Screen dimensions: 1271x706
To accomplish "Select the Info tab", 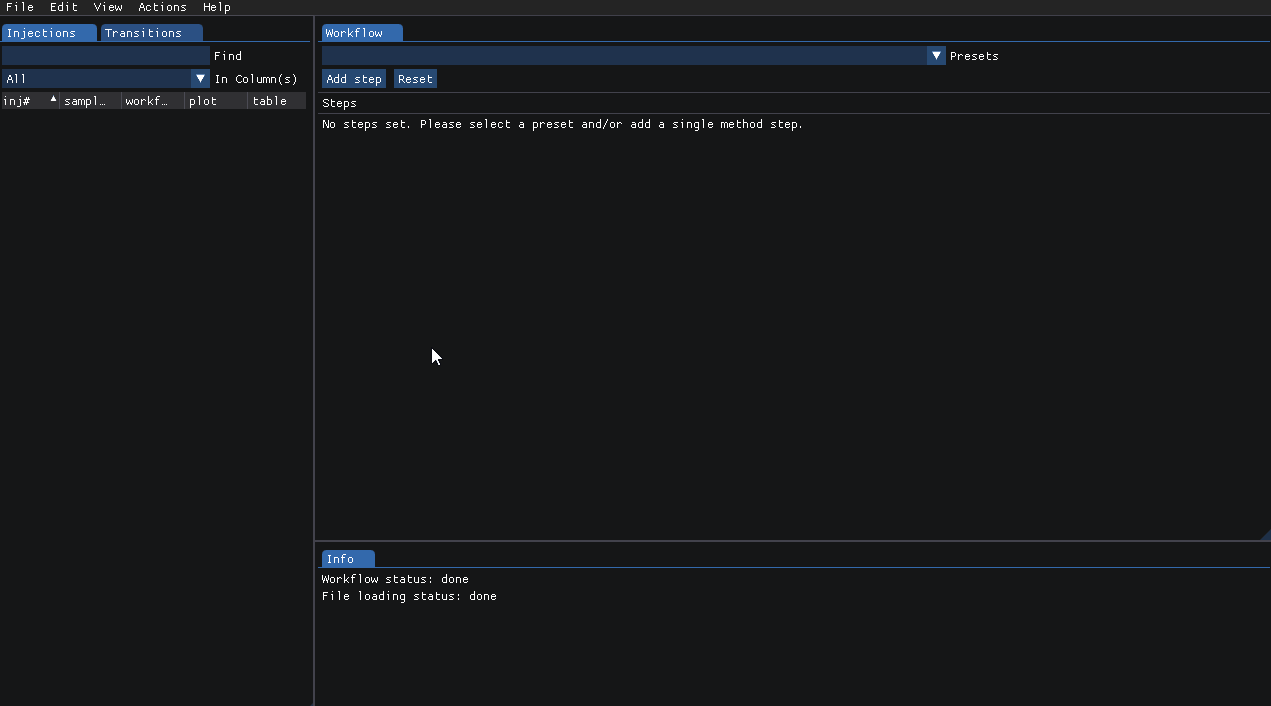I will tap(348, 559).
